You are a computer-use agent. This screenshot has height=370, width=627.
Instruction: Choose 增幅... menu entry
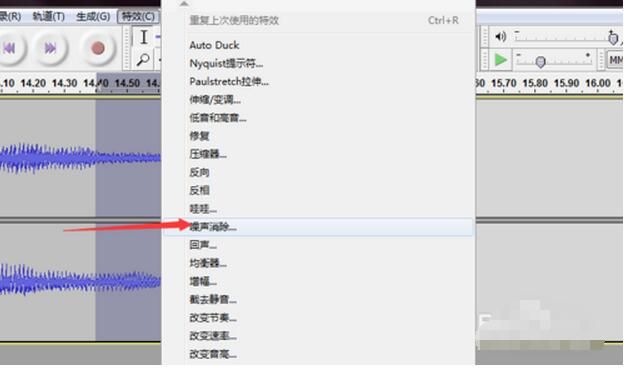(x=203, y=281)
